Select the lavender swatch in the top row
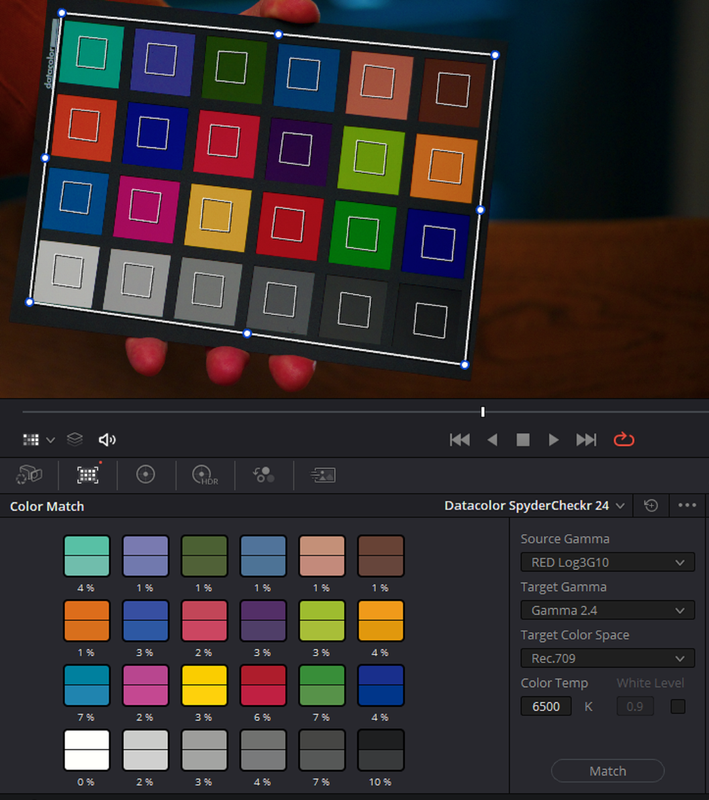The width and height of the screenshot is (709, 800). (x=145, y=556)
